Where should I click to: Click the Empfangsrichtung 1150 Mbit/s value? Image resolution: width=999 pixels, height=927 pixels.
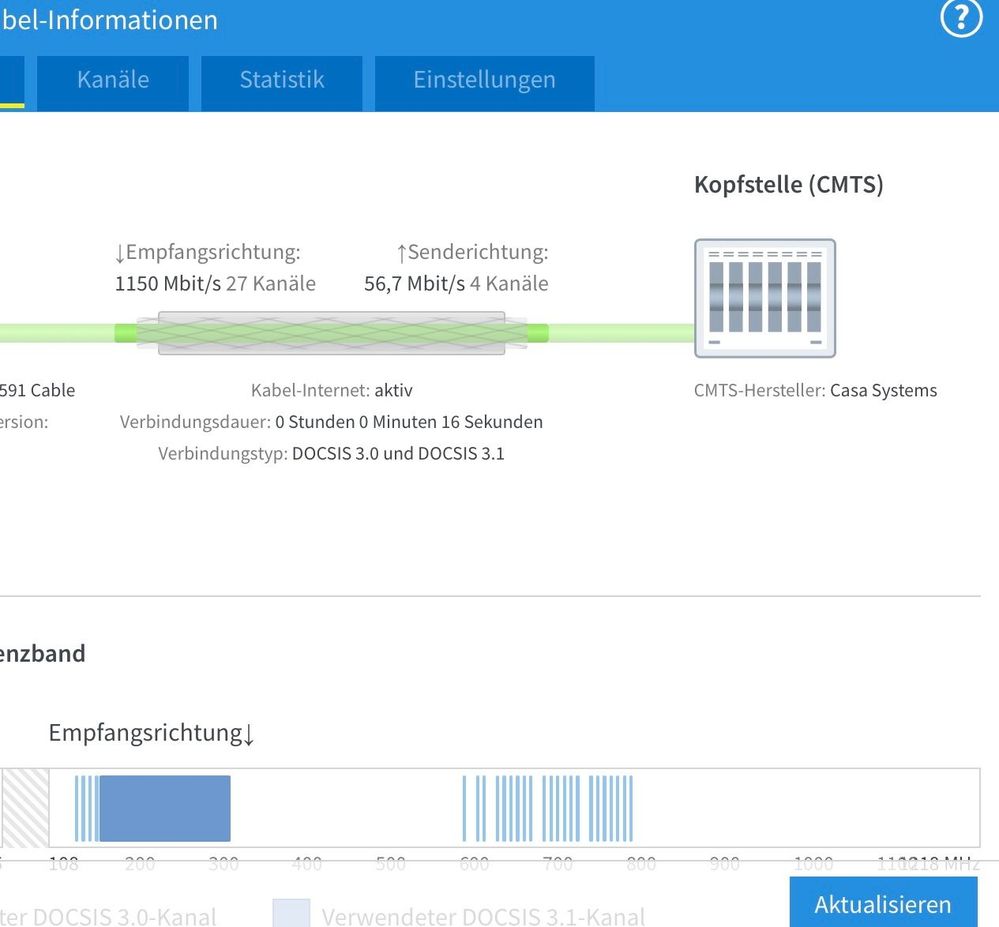(168, 284)
